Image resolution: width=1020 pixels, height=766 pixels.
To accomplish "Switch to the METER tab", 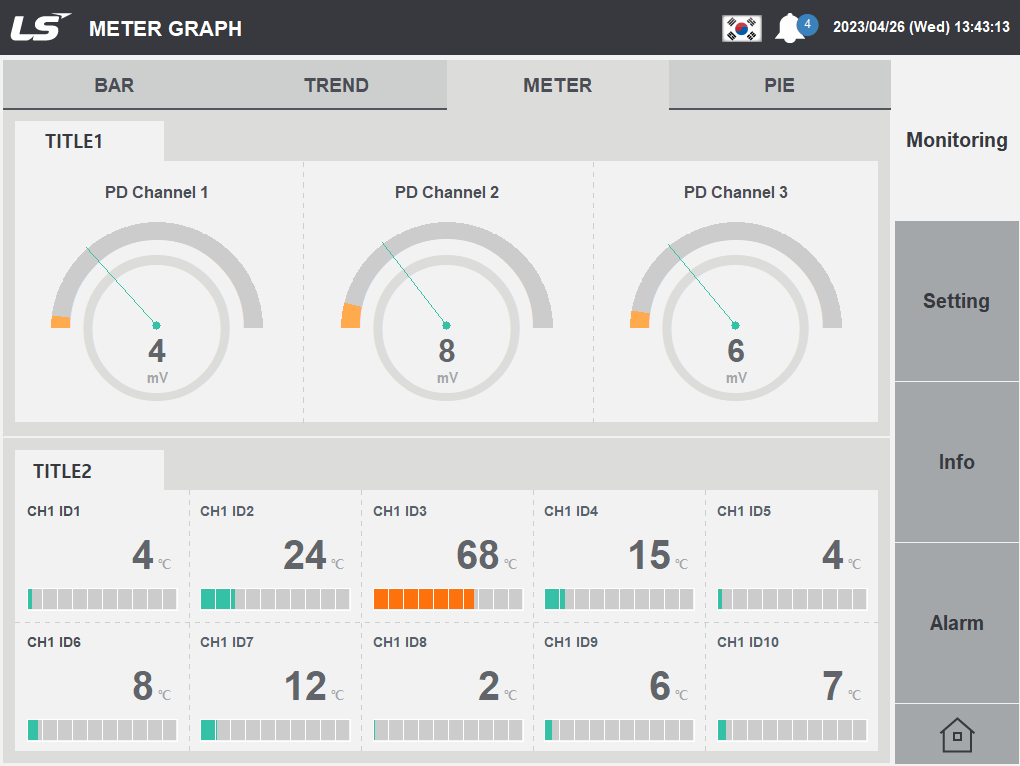I will [x=557, y=85].
